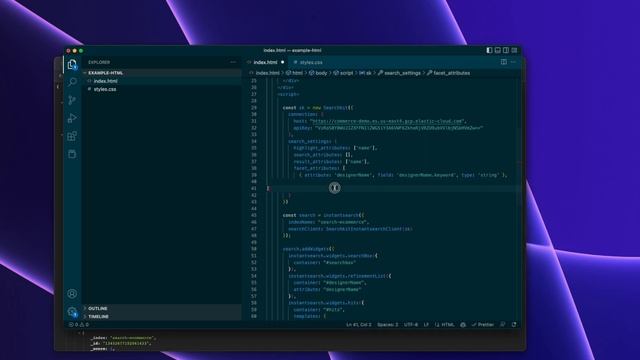The height and width of the screenshot is (360, 640).
Task: Click unsaved dot on index.html tab
Action: 282,62
